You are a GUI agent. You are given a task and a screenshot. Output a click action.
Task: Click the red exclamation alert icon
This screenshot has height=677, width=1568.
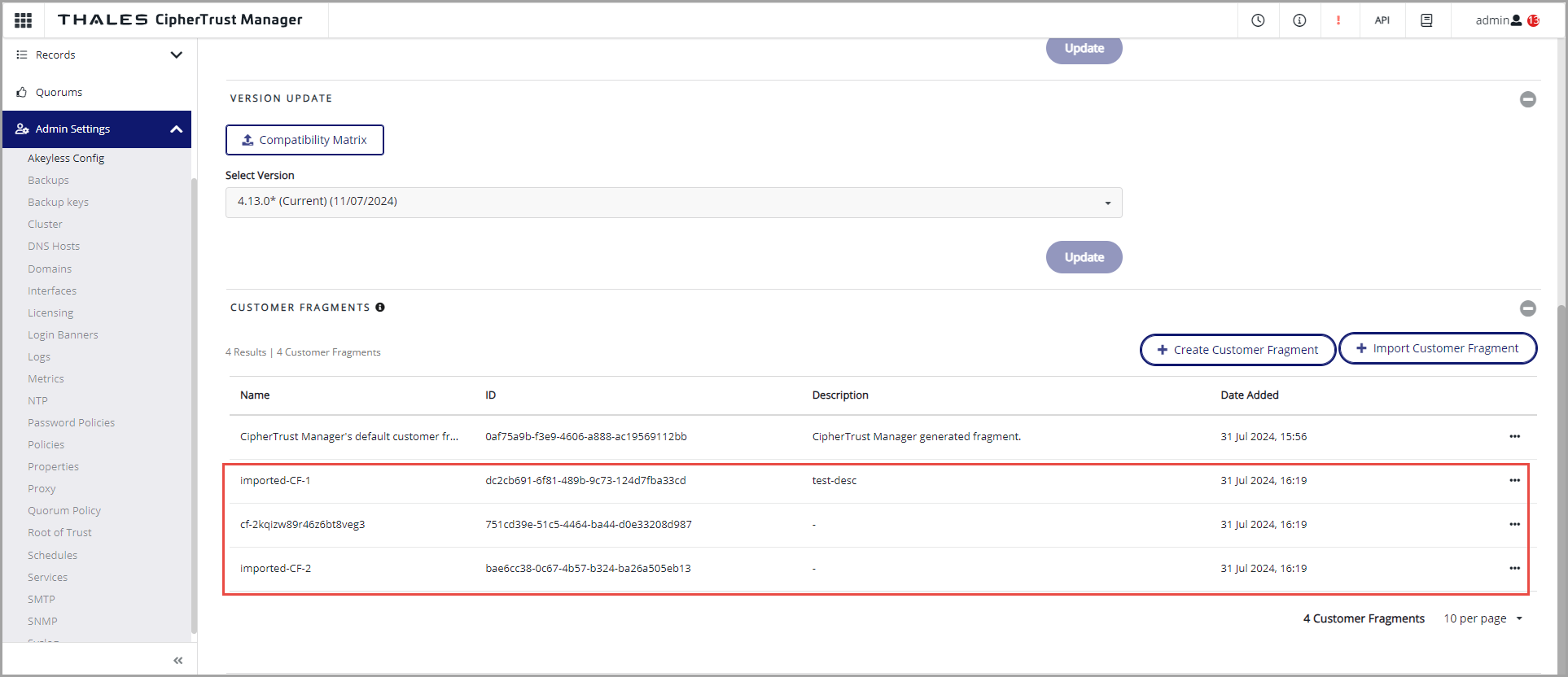tap(1338, 20)
